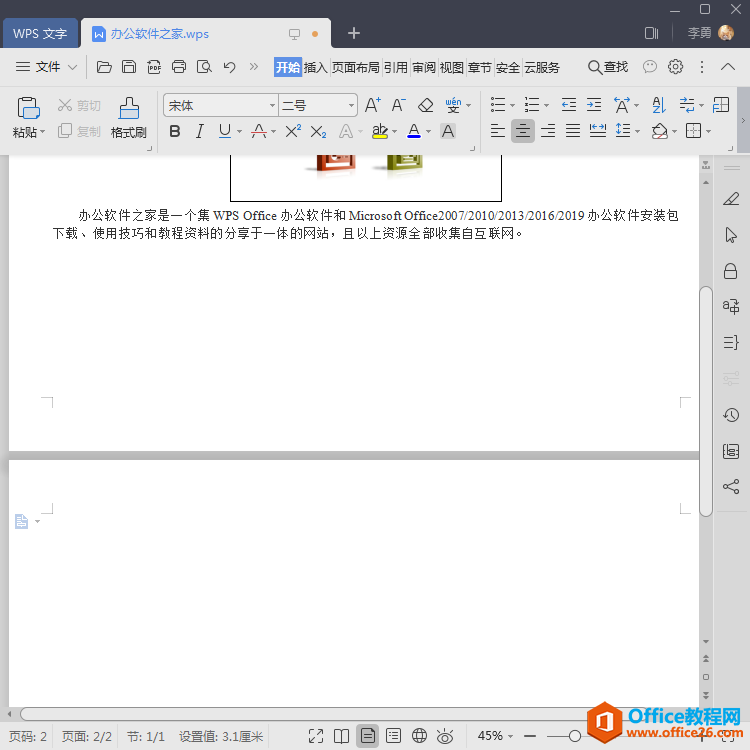The width and height of the screenshot is (750, 750).
Task: Open a new tab with plus button
Action: [353, 33]
